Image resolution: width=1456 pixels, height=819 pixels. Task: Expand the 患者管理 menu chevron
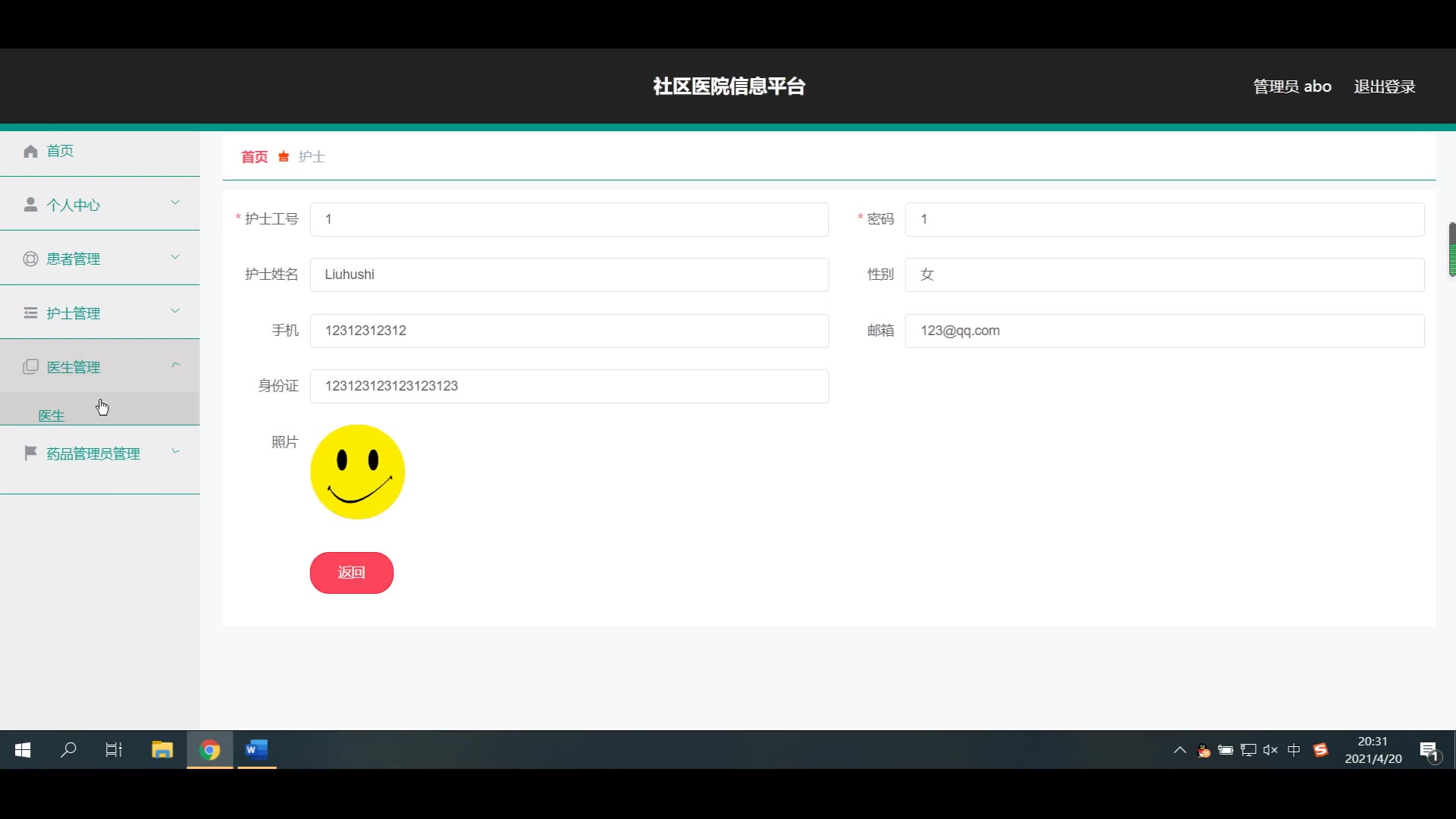click(x=175, y=257)
